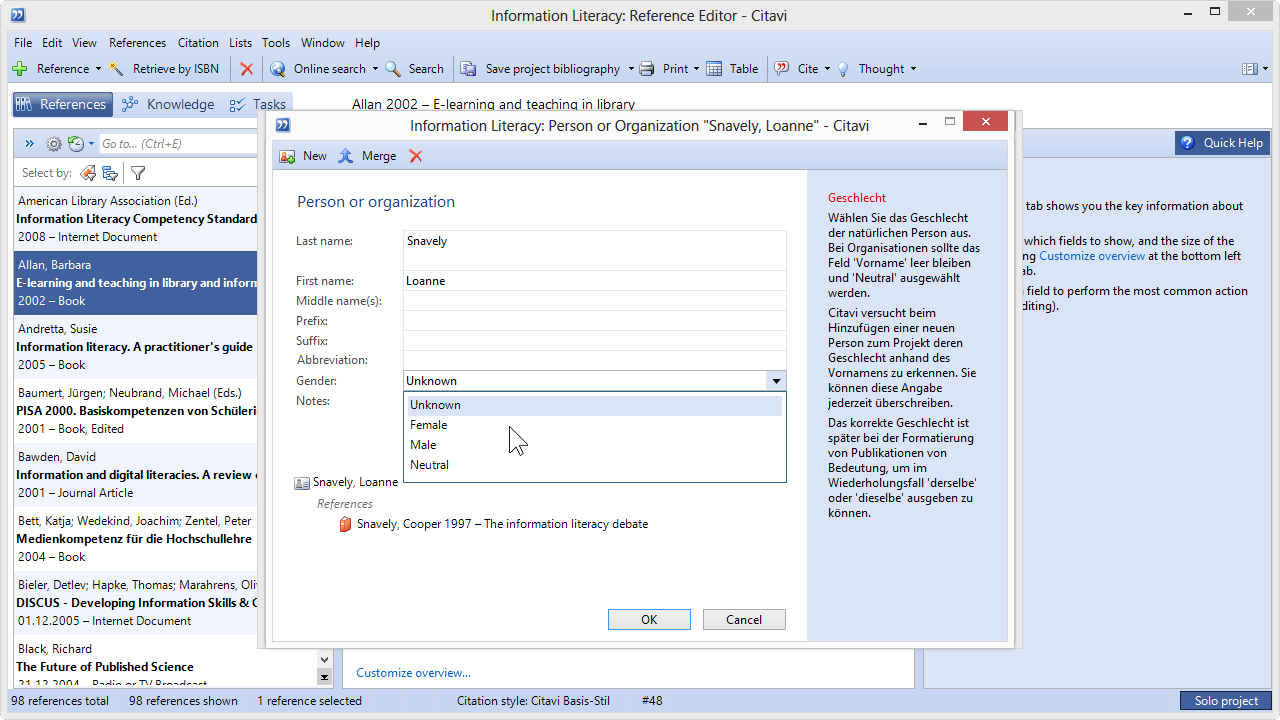Expand the Online search dropdown arrow

(x=375, y=69)
